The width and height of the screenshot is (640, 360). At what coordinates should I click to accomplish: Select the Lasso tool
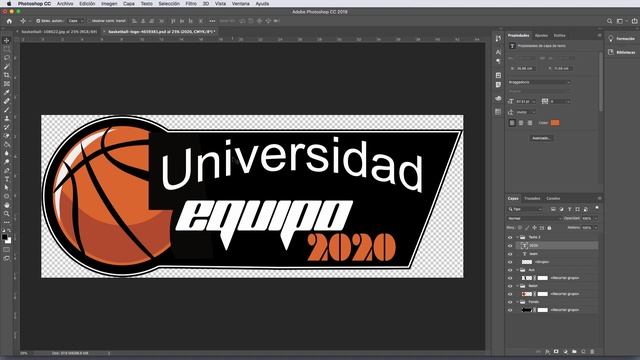tap(7, 58)
